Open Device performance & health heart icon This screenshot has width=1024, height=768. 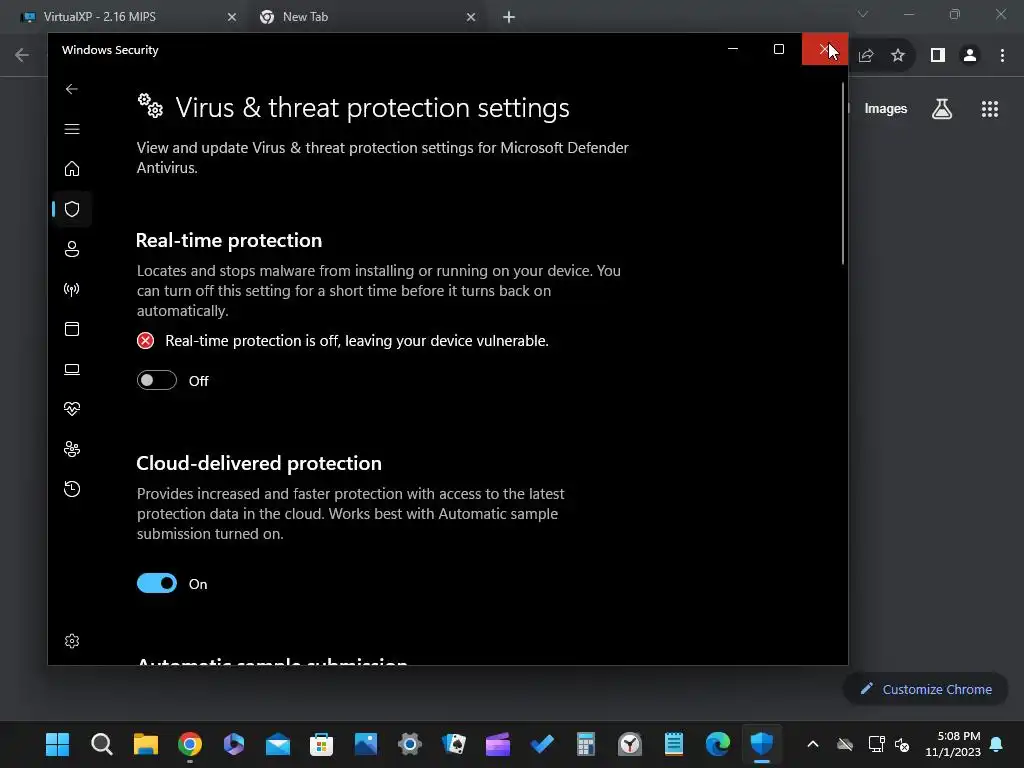(x=72, y=409)
